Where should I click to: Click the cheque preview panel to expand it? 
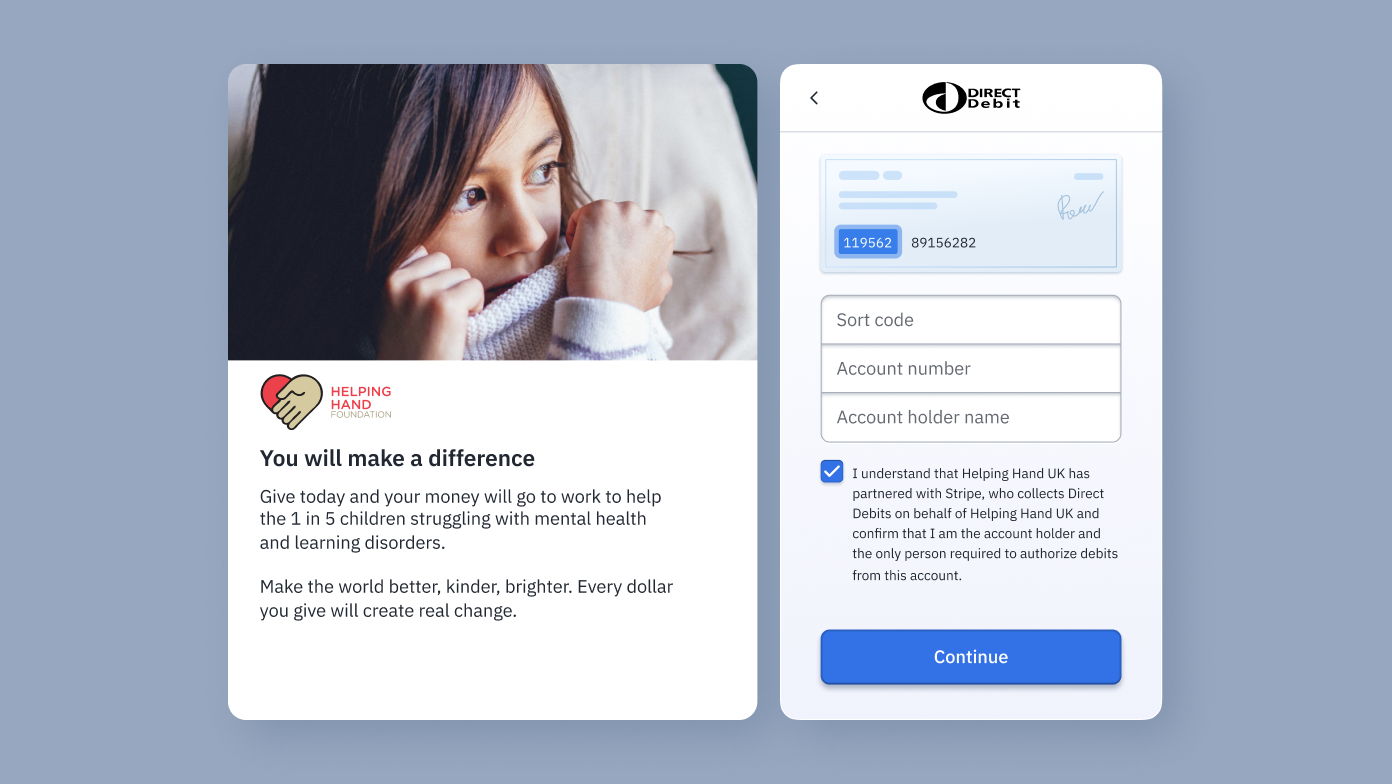[x=970, y=212]
